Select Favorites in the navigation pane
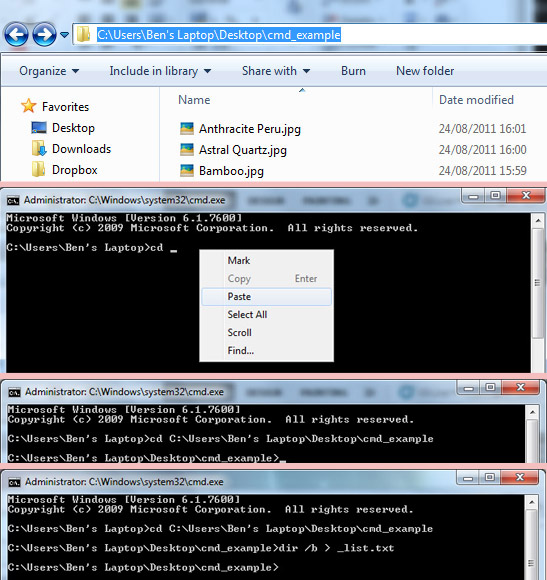547x580 pixels. coord(65,107)
